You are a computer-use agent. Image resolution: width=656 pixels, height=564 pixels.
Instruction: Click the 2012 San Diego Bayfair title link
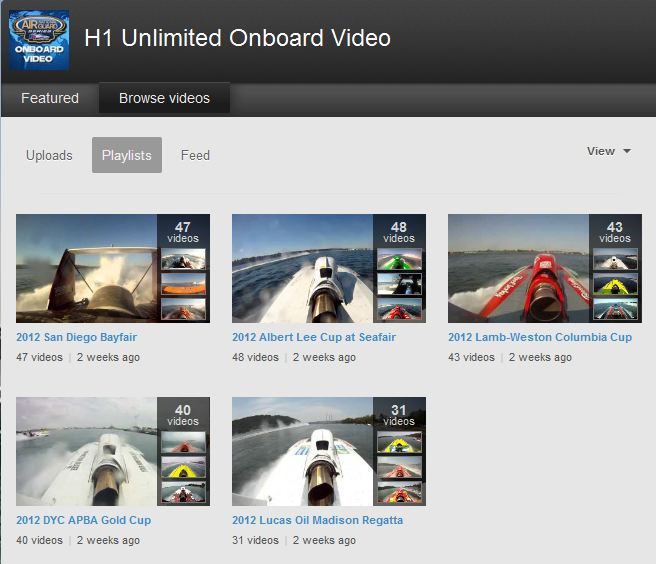click(77, 337)
